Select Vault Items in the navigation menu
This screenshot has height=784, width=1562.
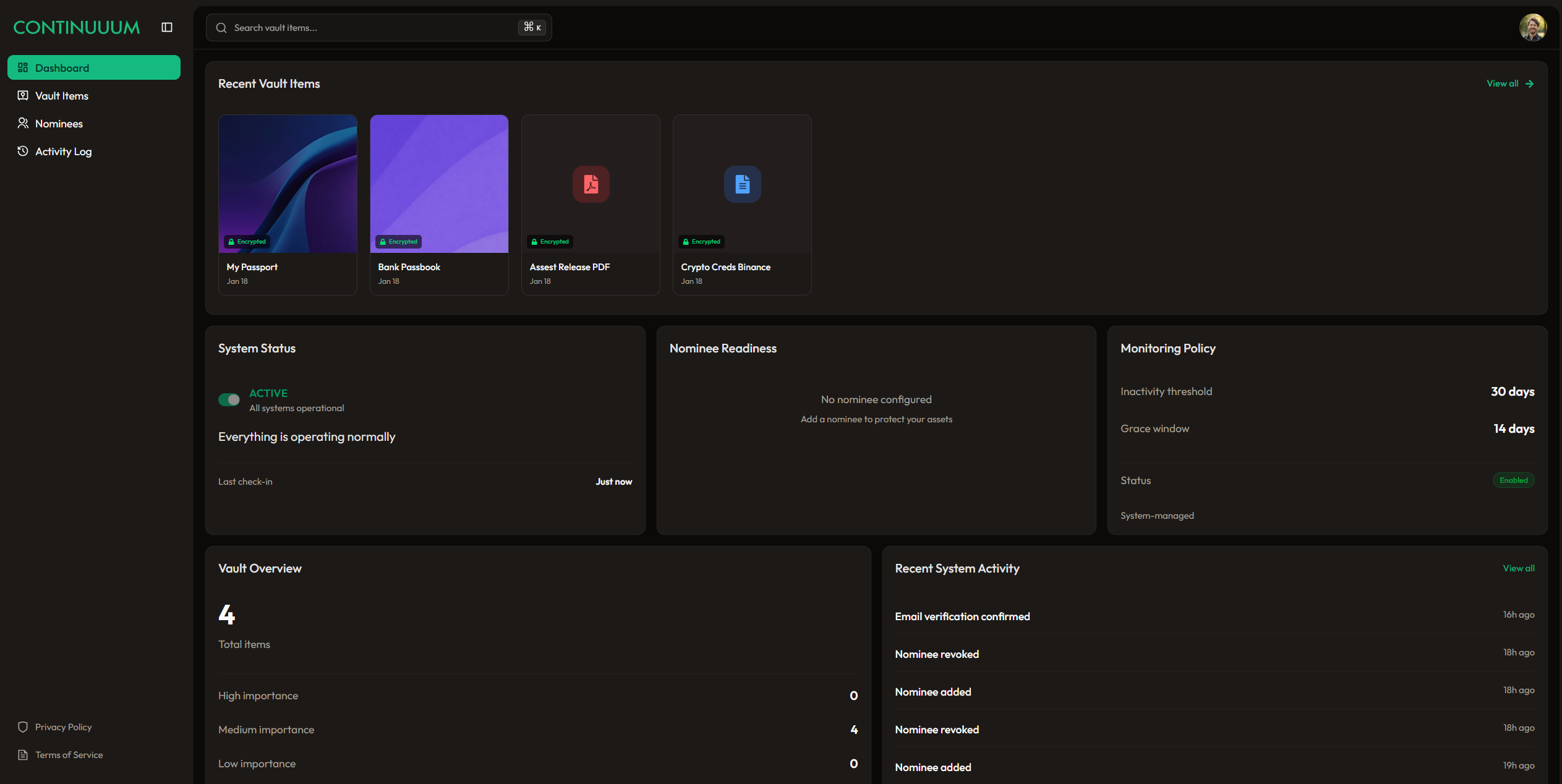62,95
